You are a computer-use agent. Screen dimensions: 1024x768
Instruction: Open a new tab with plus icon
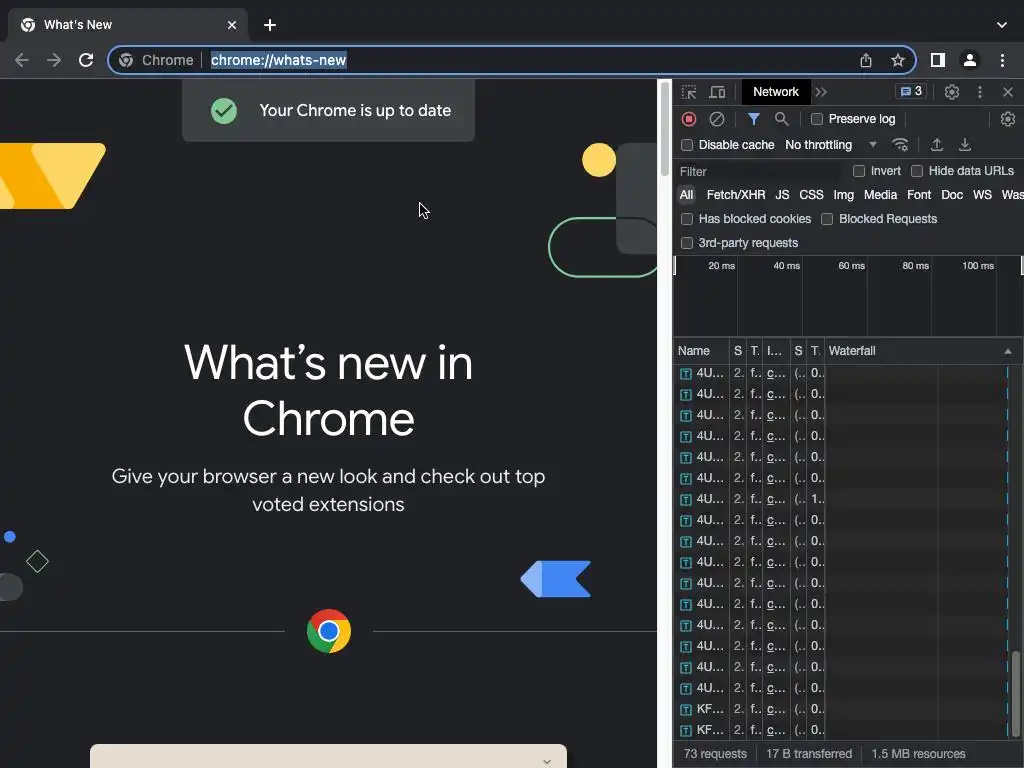(270, 25)
